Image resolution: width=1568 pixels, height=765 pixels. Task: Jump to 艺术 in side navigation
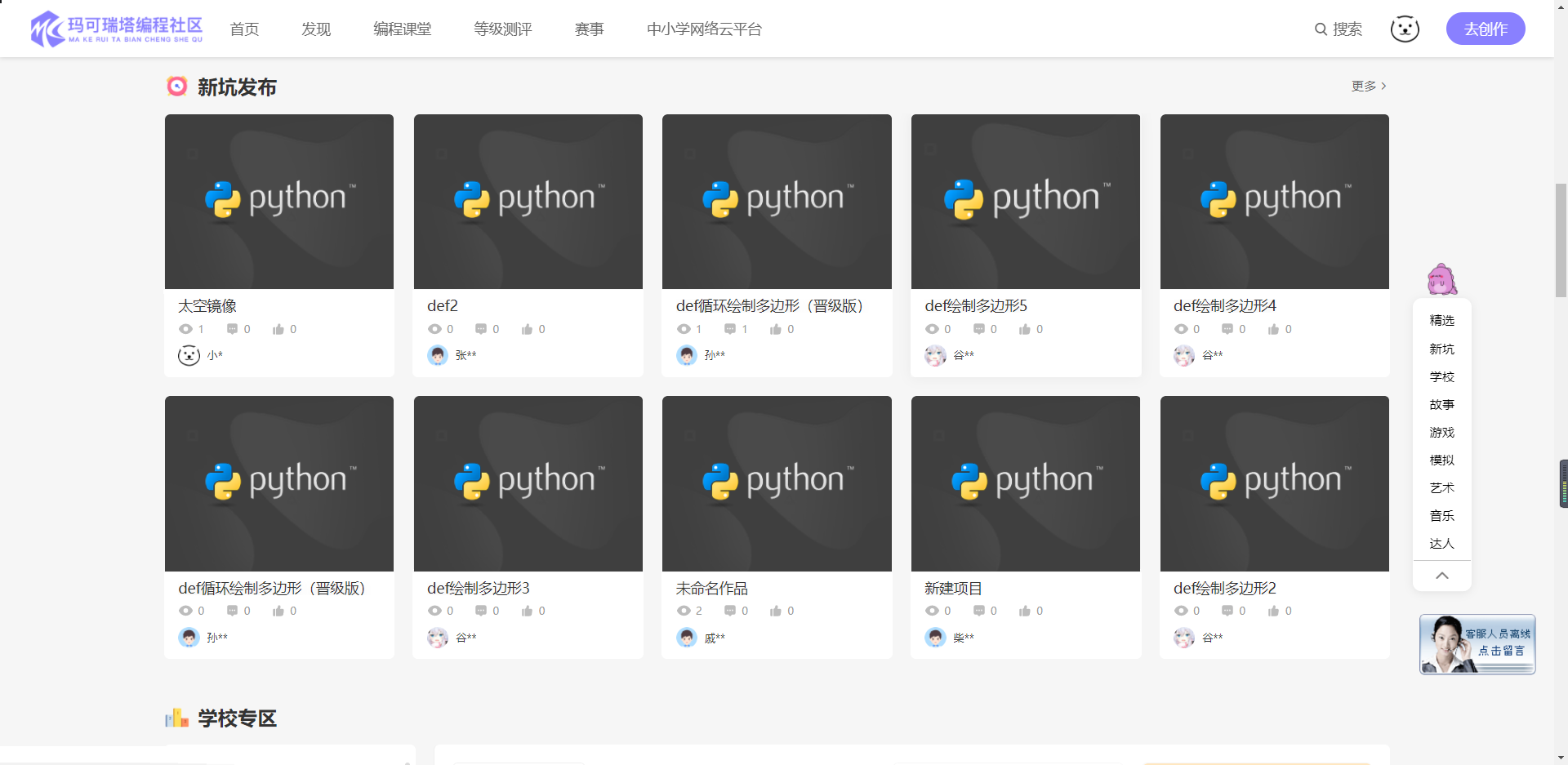(1442, 488)
